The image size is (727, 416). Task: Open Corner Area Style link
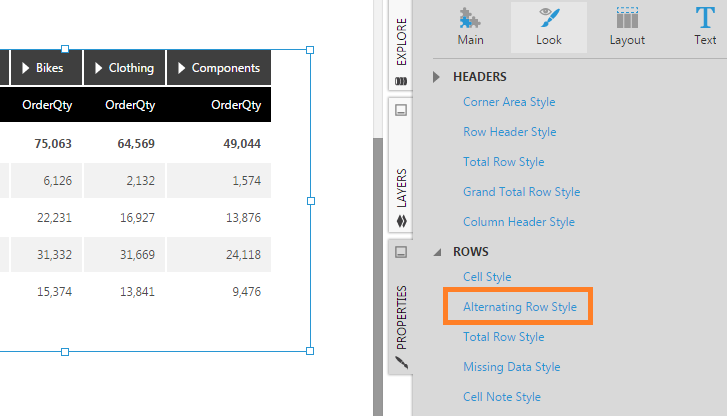tap(509, 102)
